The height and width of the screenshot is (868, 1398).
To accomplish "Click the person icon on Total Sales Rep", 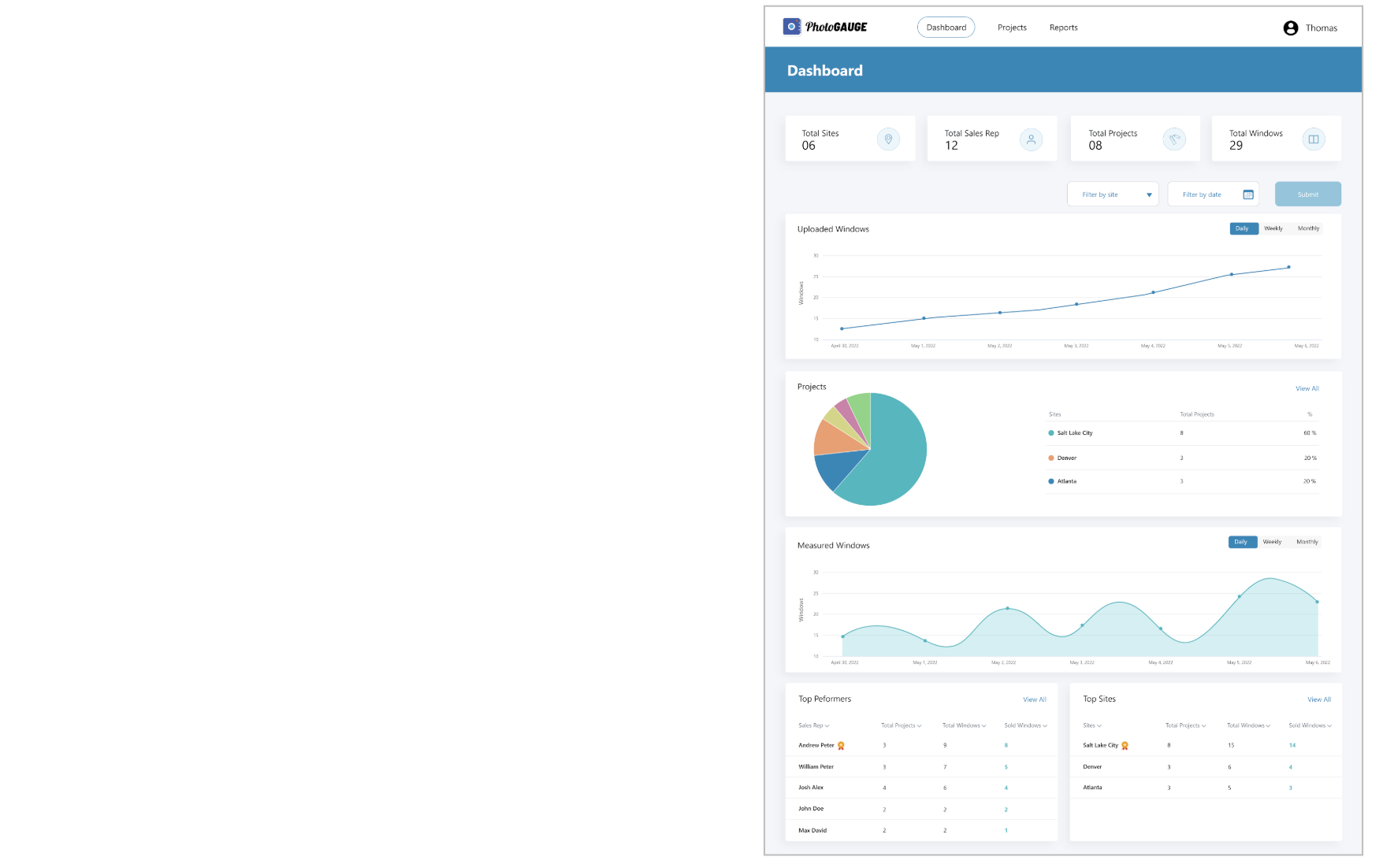I will pyautogui.click(x=1031, y=139).
